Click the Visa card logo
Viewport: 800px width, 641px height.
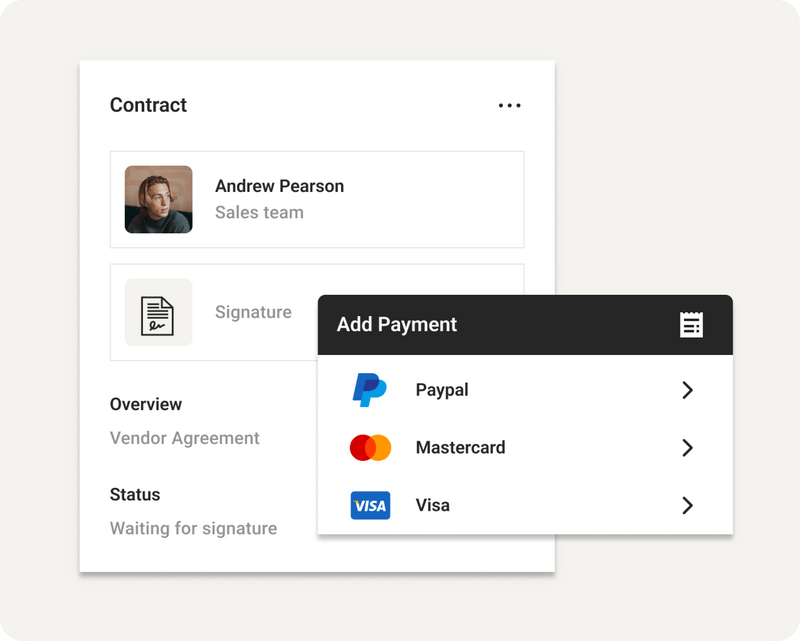tap(370, 505)
